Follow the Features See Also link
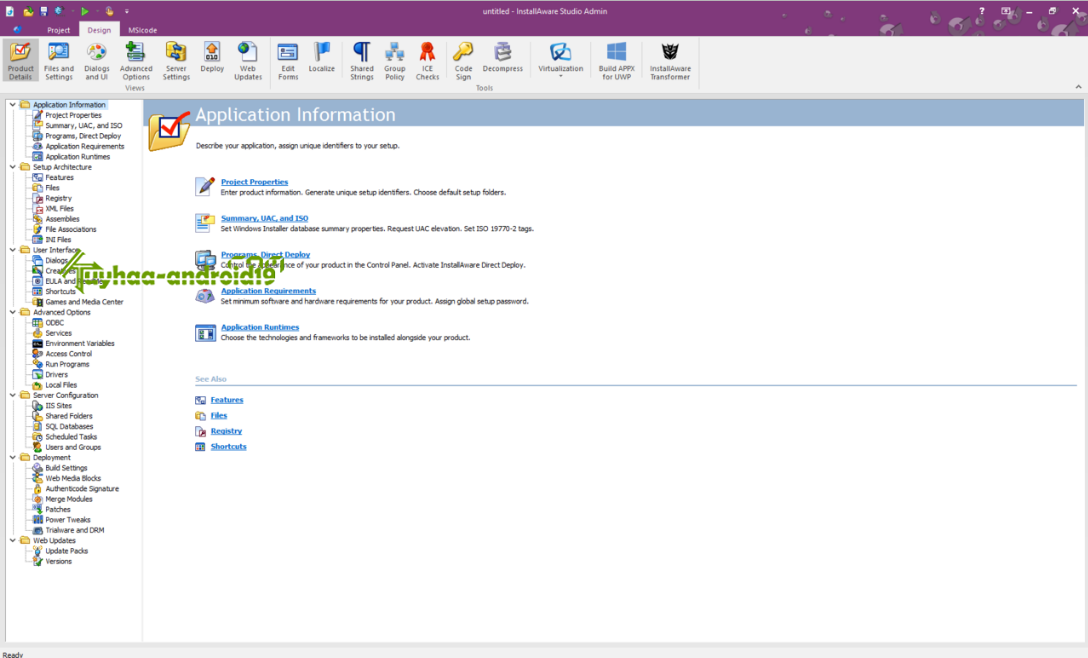 [x=227, y=400]
